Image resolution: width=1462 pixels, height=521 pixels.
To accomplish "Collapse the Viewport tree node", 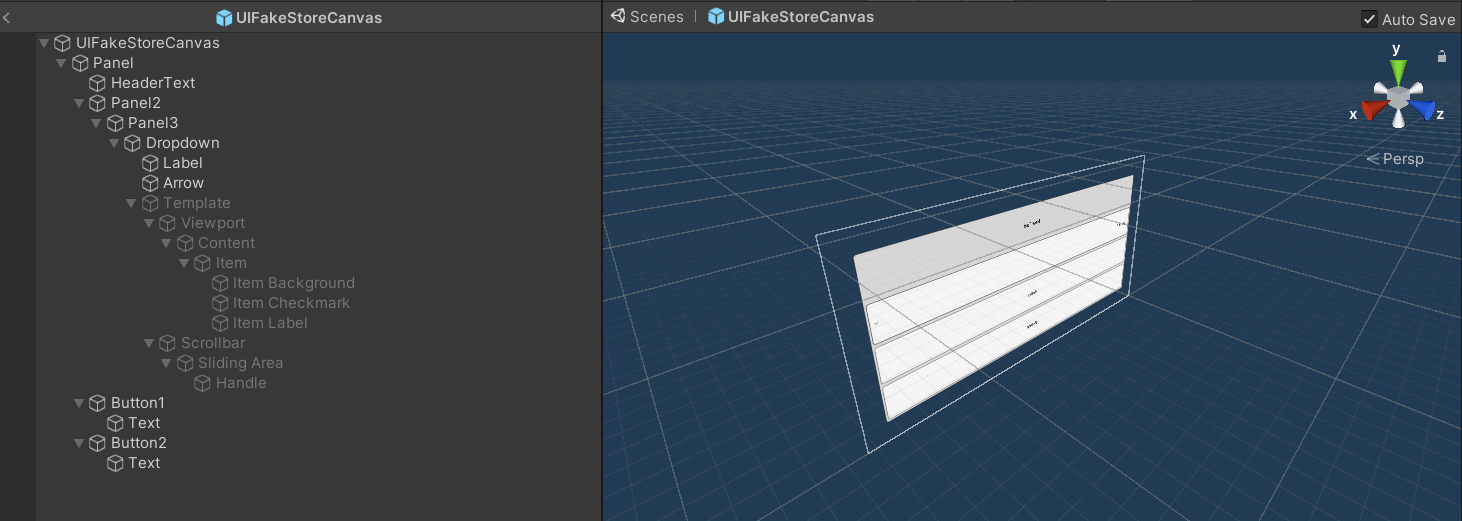I will (x=149, y=223).
